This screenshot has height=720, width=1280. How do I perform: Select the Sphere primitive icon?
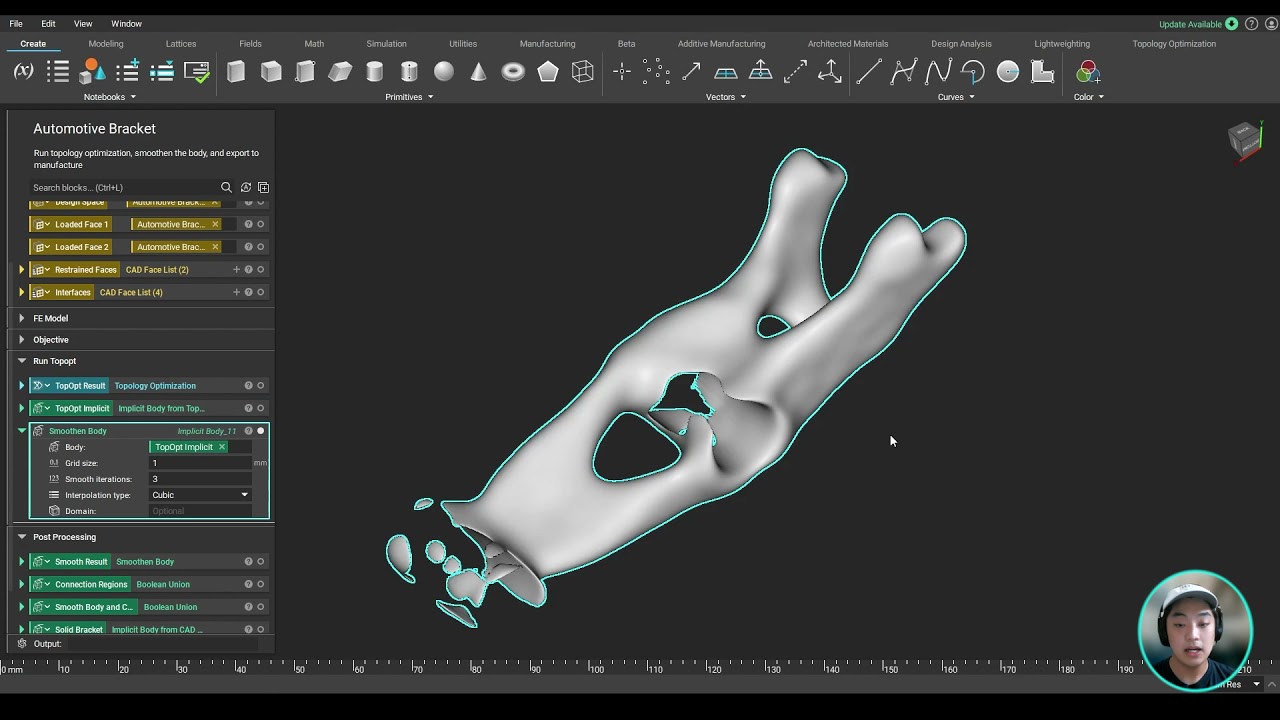(x=444, y=72)
